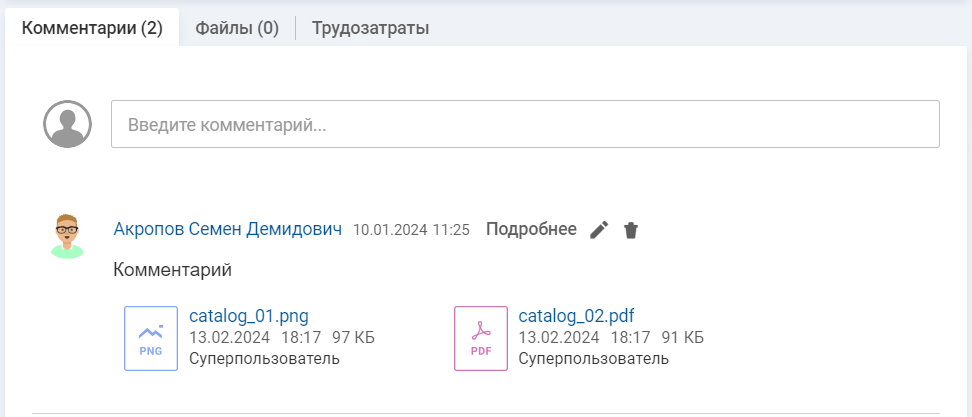Image resolution: width=972 pixels, height=417 pixels.
Task: Click the comment timestamp 10.01.2024 11:25
Action: 411,230
